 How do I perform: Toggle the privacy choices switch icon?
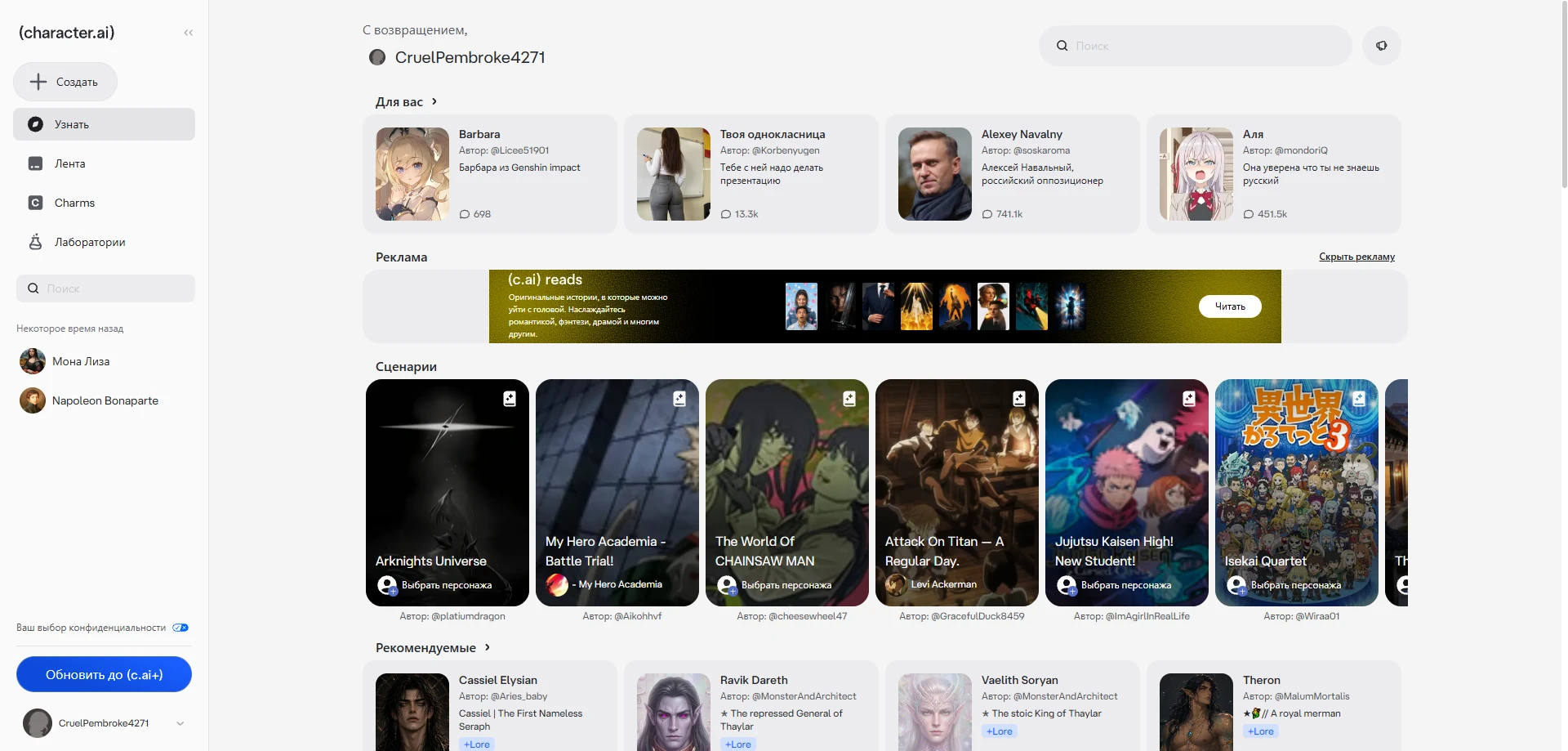[180, 628]
